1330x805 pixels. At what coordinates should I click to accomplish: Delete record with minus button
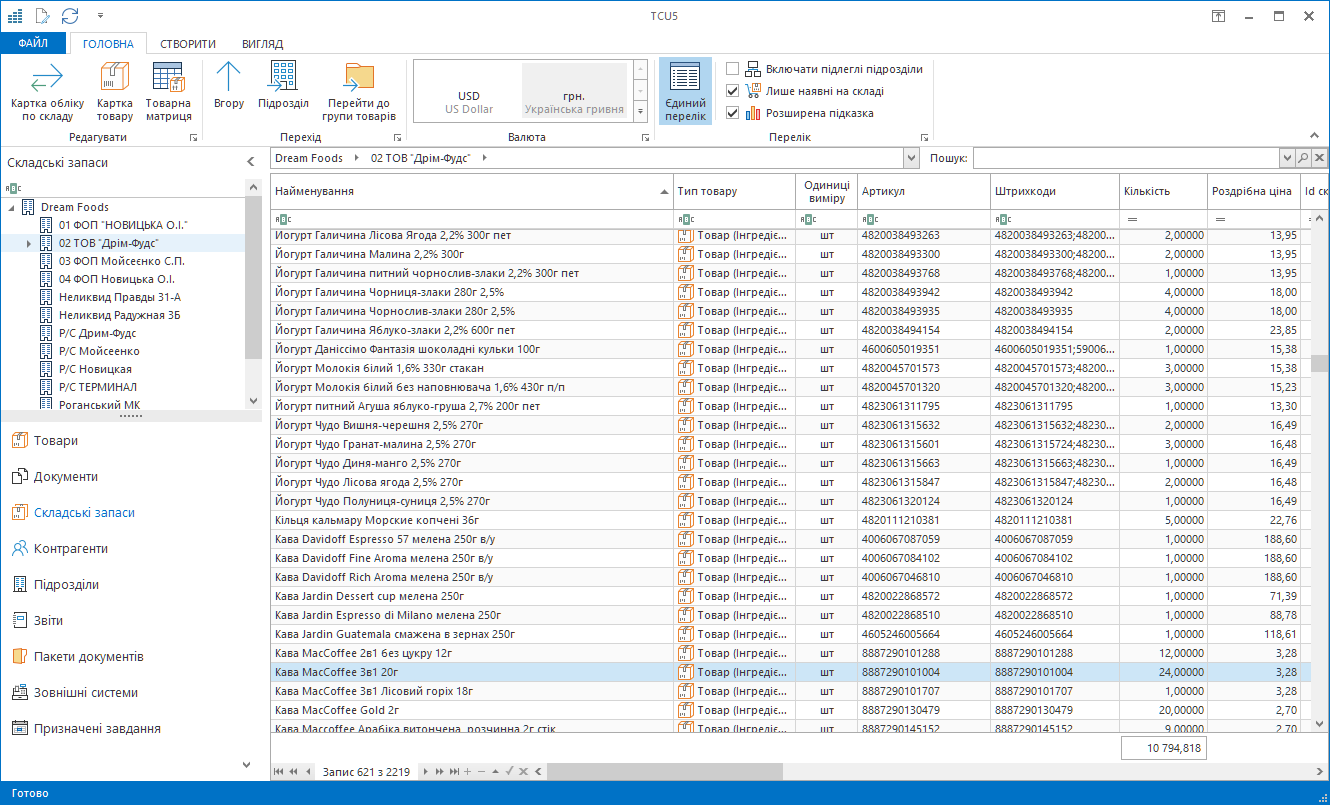pos(481,771)
